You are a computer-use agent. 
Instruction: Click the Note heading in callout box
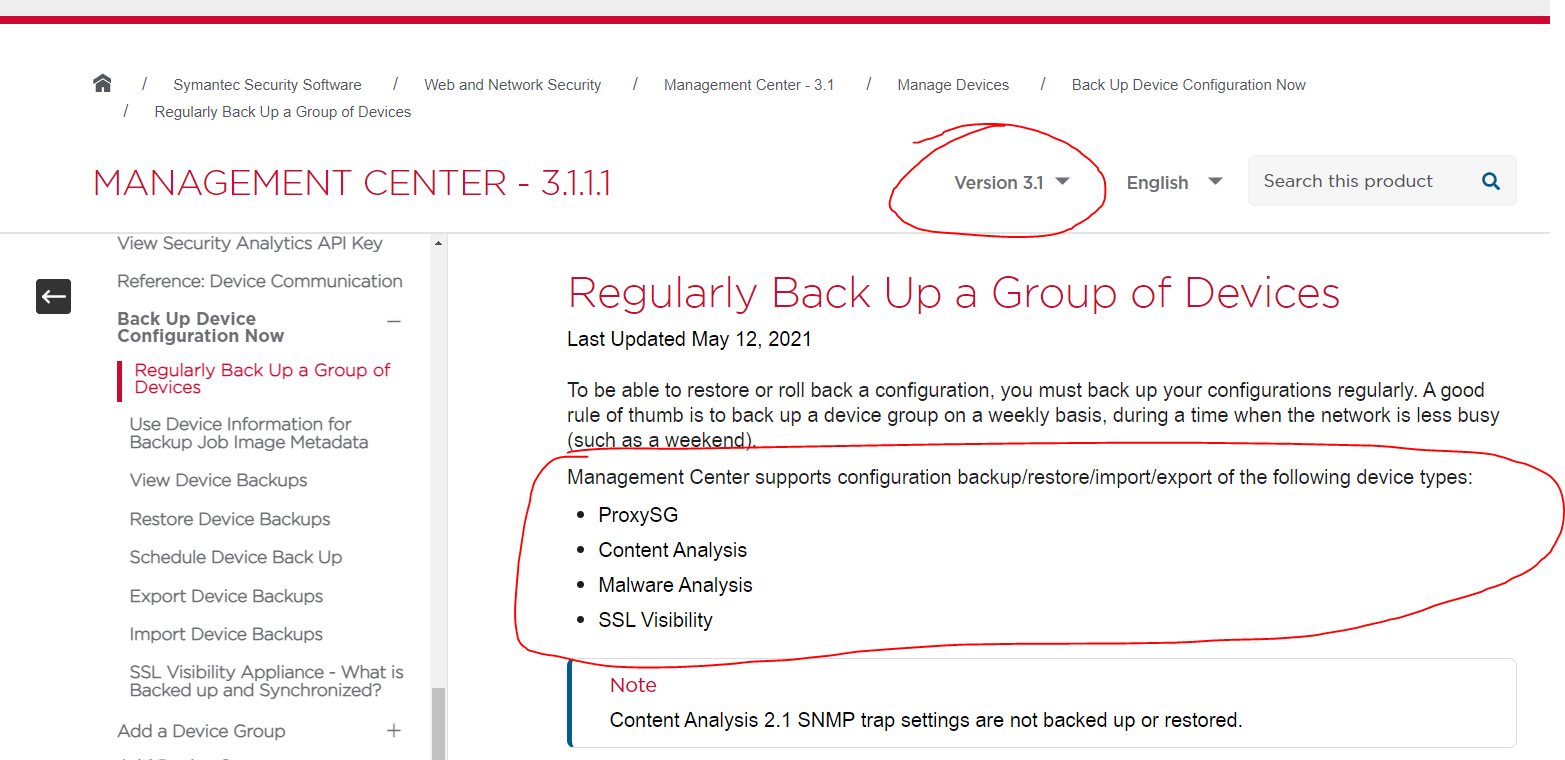(633, 685)
